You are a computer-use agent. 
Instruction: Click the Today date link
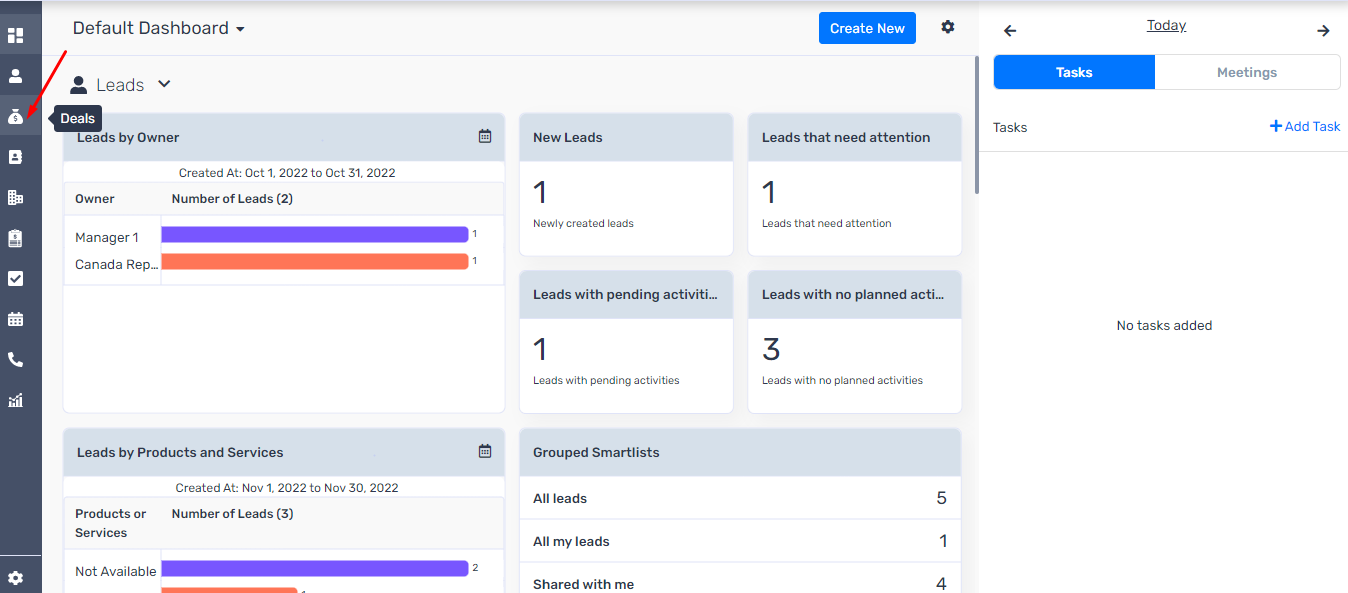1166,25
